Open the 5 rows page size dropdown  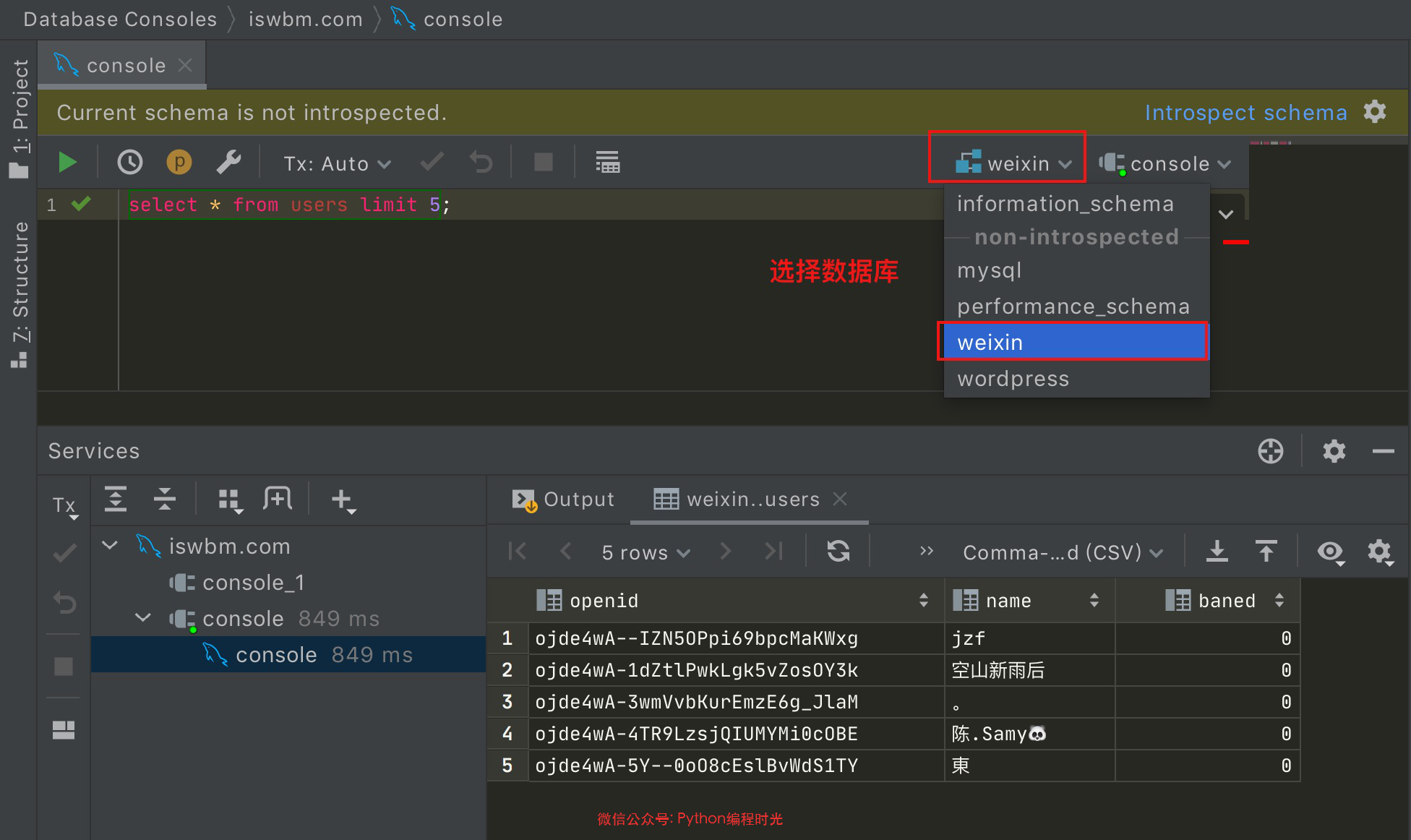645,553
